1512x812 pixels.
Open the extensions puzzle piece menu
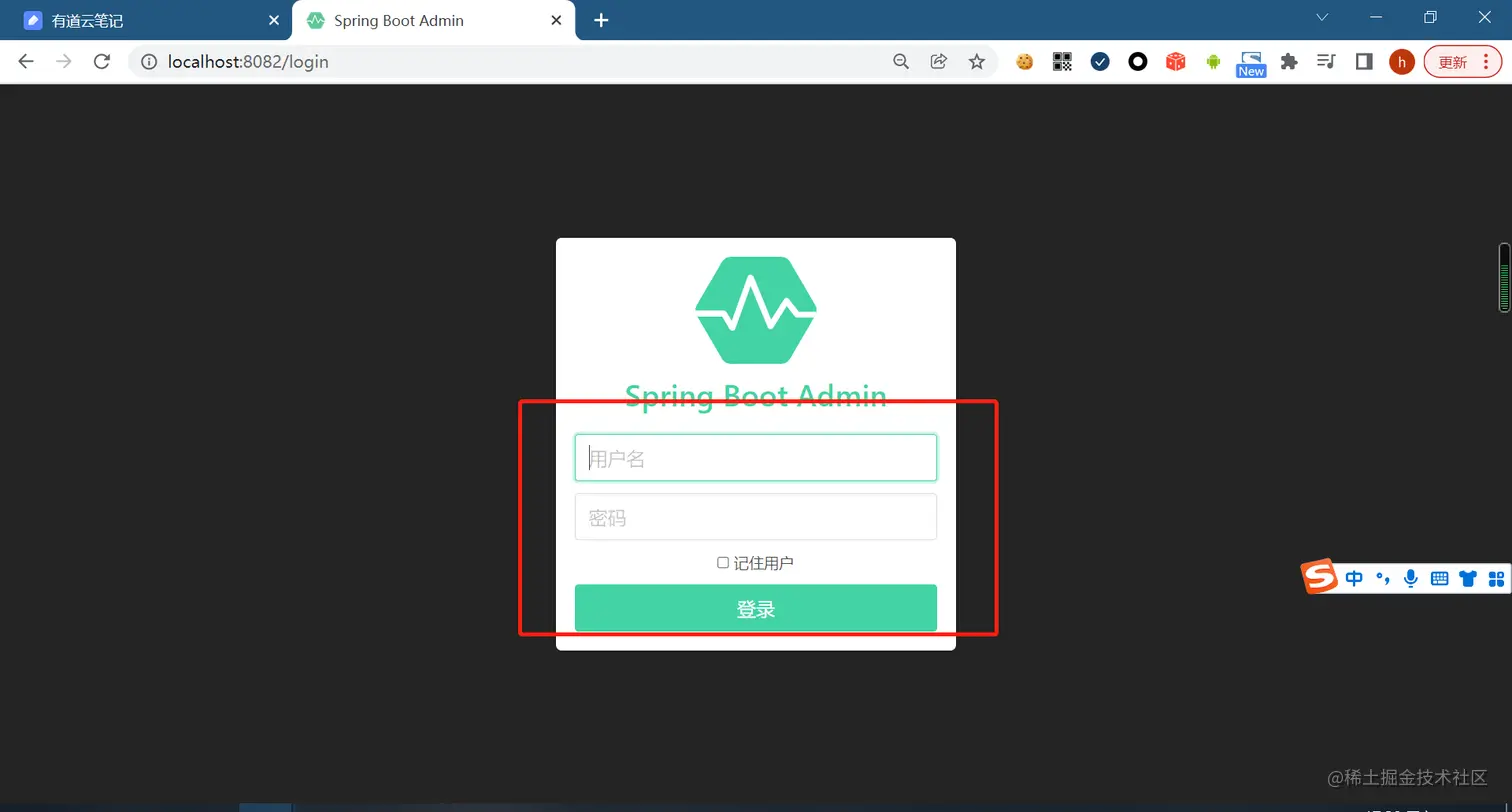tap(1289, 62)
